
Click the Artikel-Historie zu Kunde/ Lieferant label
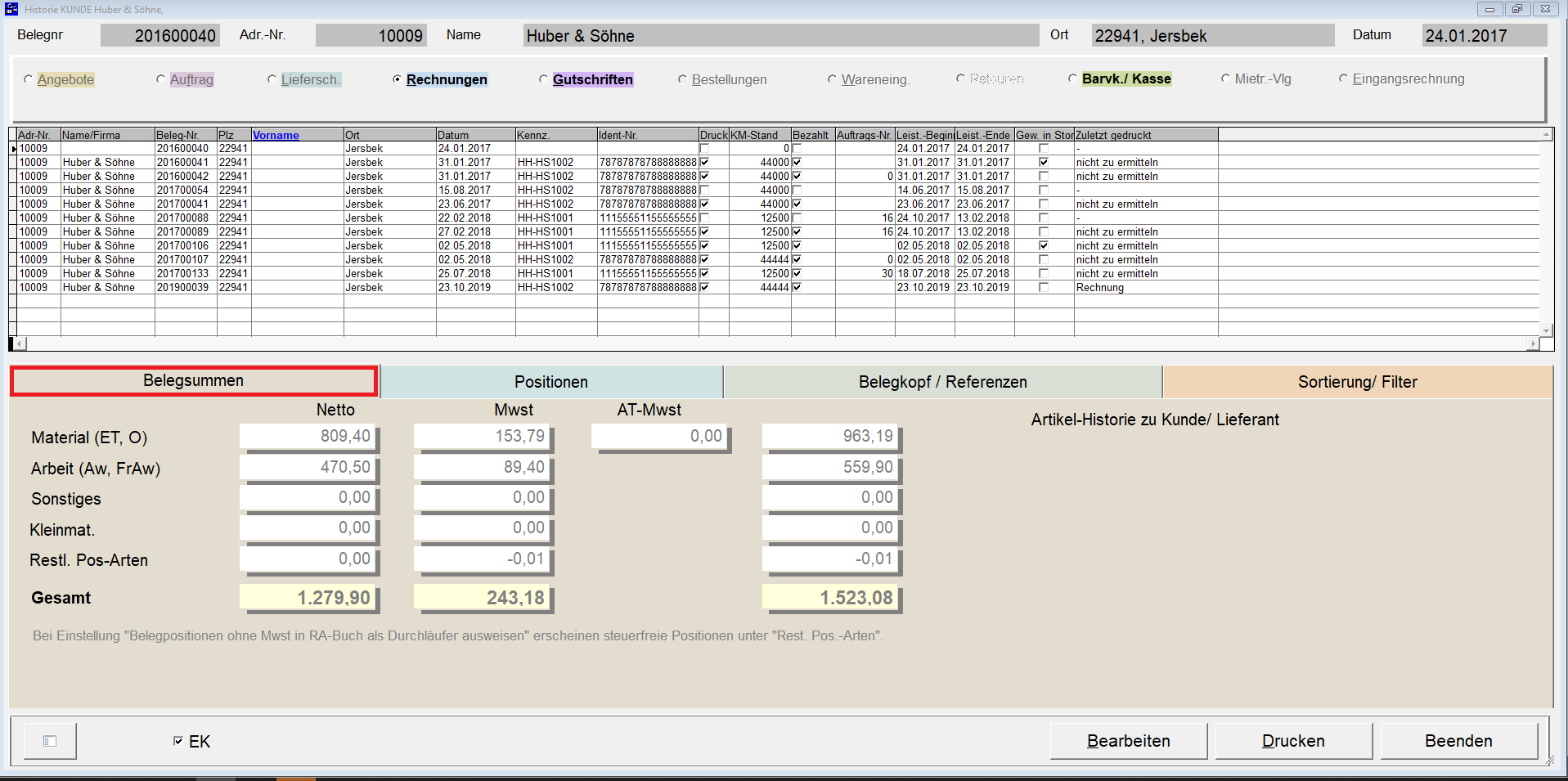click(1155, 420)
